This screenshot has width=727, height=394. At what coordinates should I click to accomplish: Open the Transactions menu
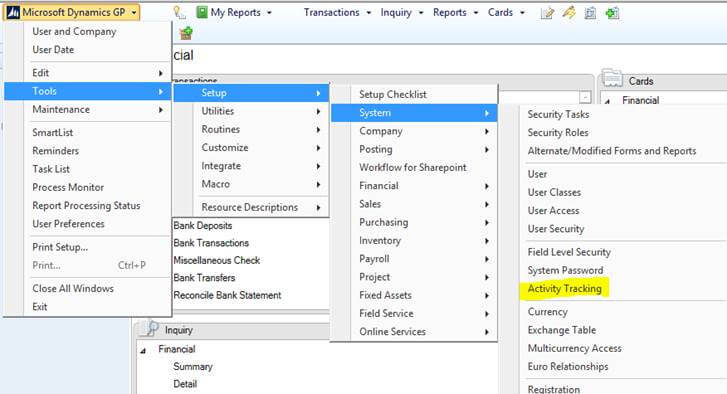tap(337, 13)
